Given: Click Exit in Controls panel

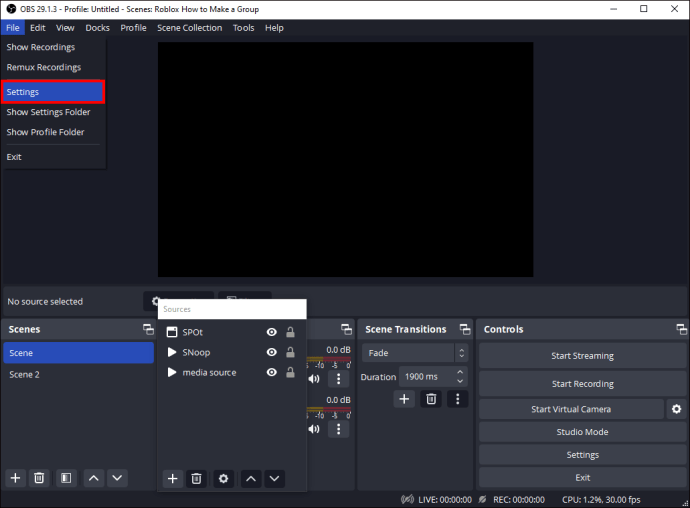Looking at the screenshot, I should click(583, 478).
